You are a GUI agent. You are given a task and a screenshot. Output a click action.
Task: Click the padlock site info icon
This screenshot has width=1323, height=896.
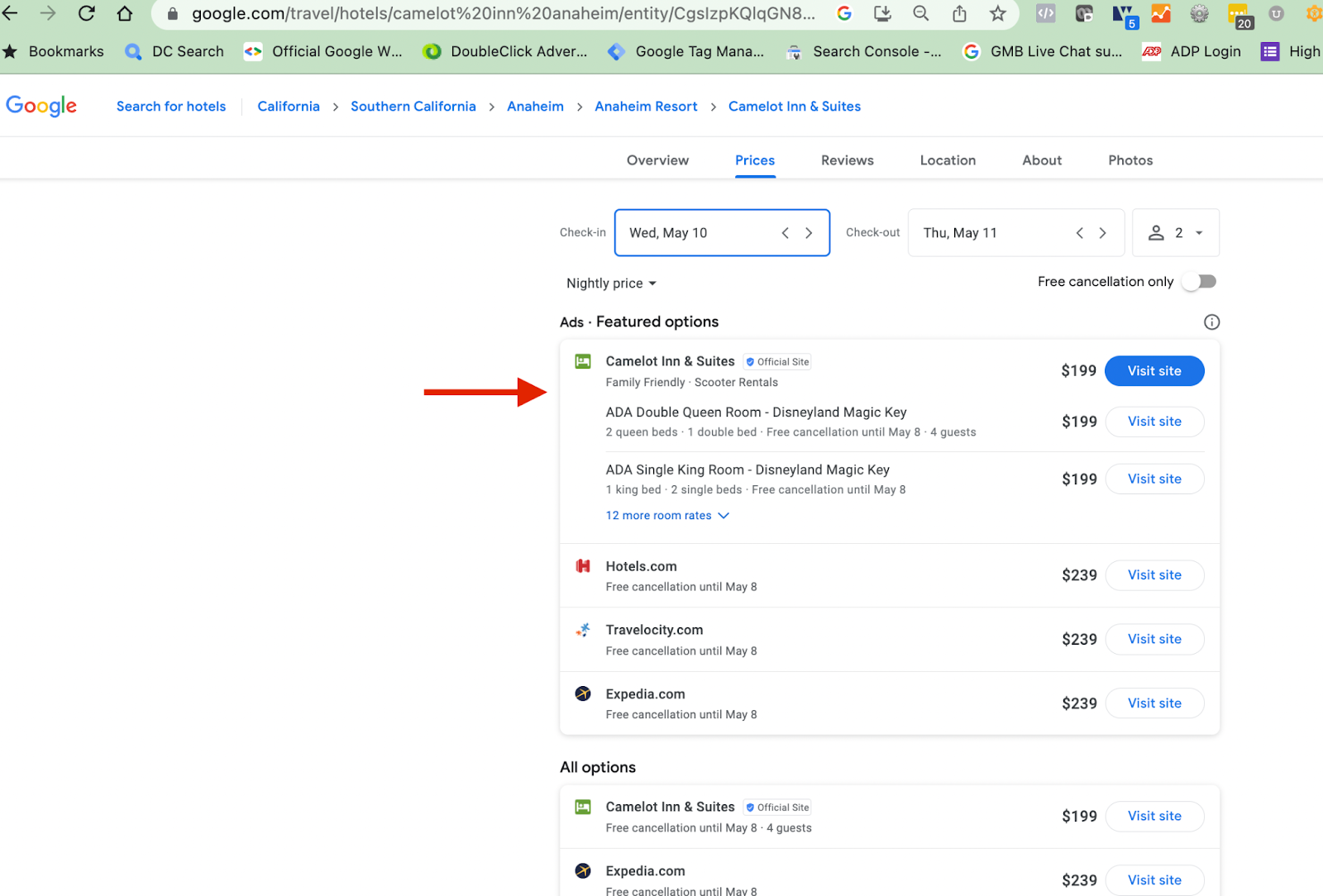click(x=173, y=14)
